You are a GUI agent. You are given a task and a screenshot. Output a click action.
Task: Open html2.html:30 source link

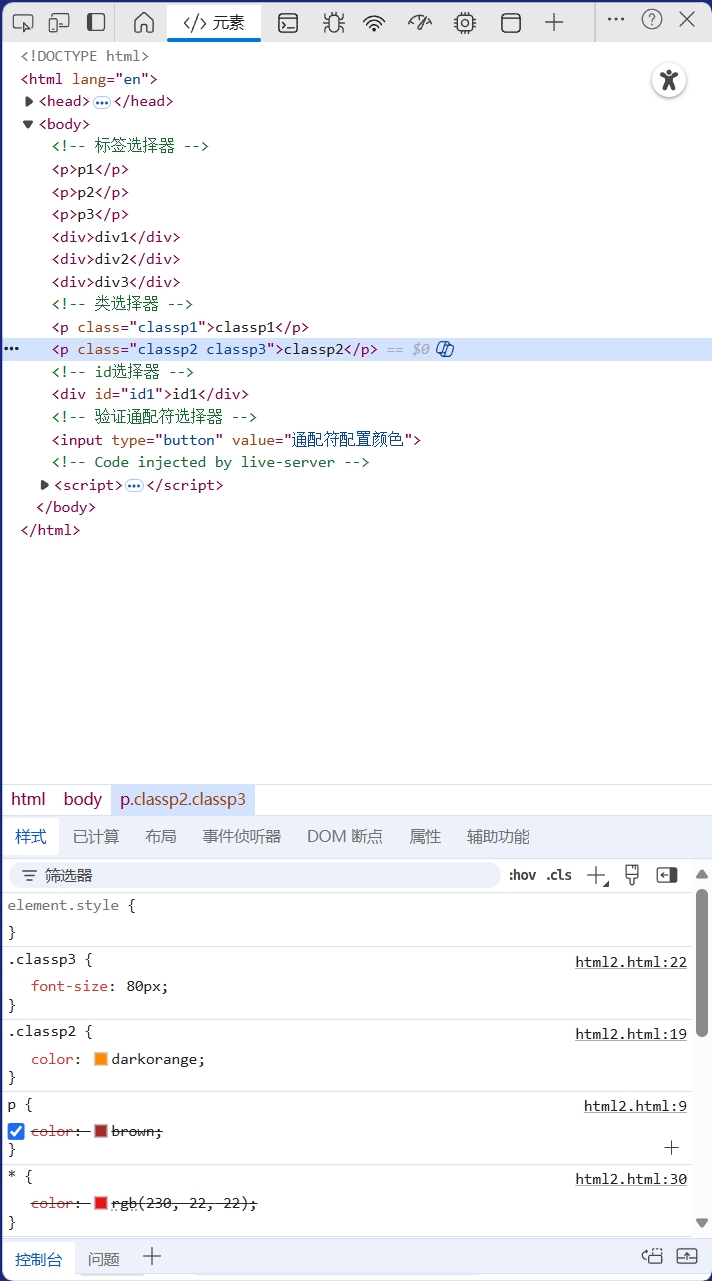click(x=631, y=1179)
